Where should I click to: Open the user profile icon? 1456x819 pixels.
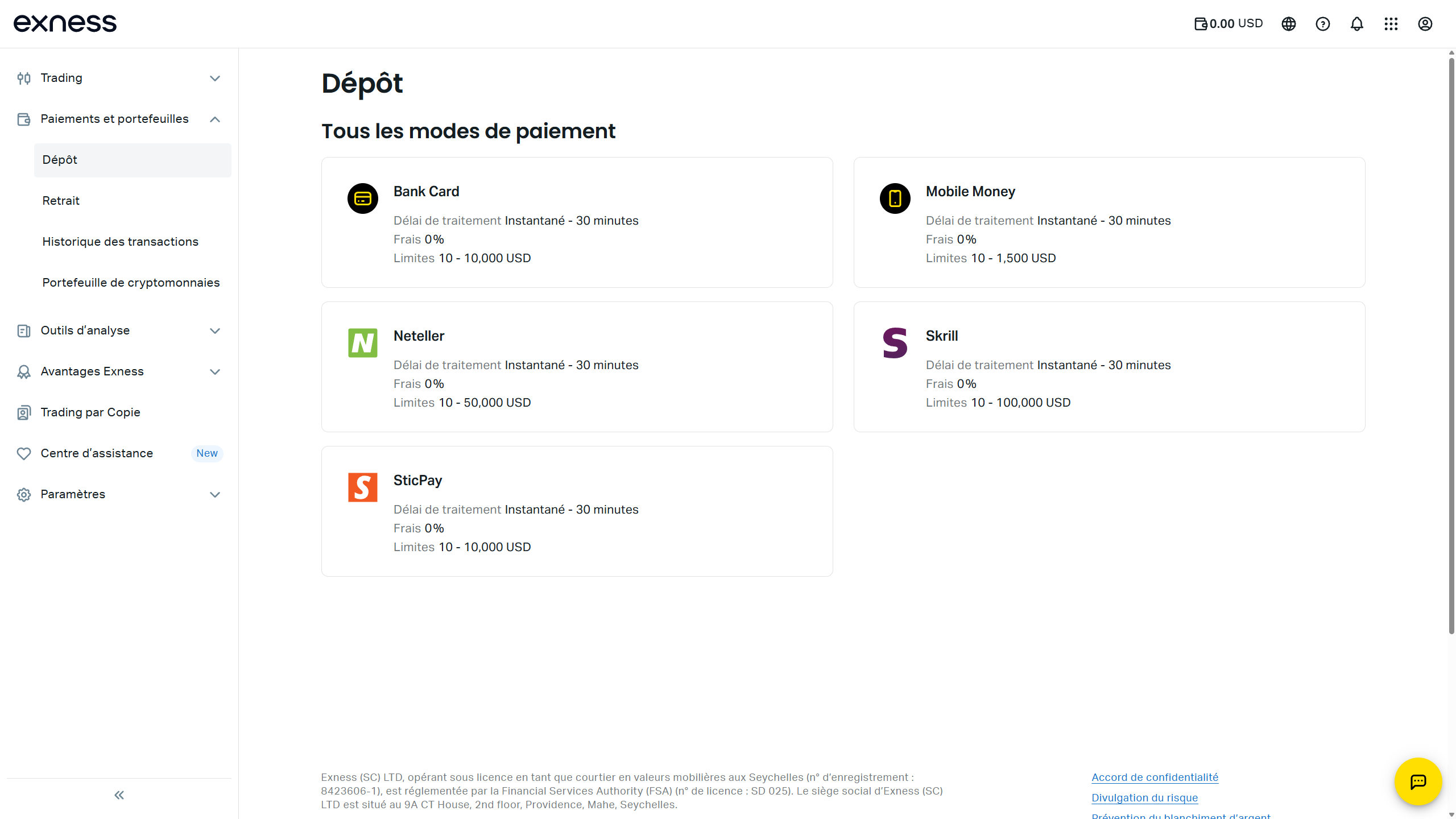pos(1425,24)
